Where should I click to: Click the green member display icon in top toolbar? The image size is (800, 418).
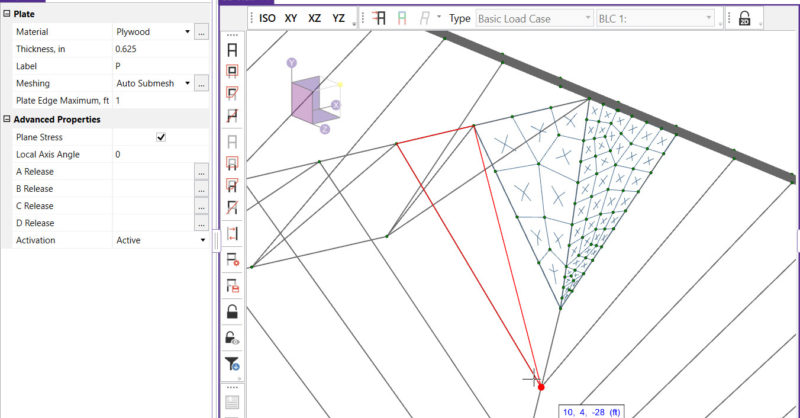pos(403,18)
